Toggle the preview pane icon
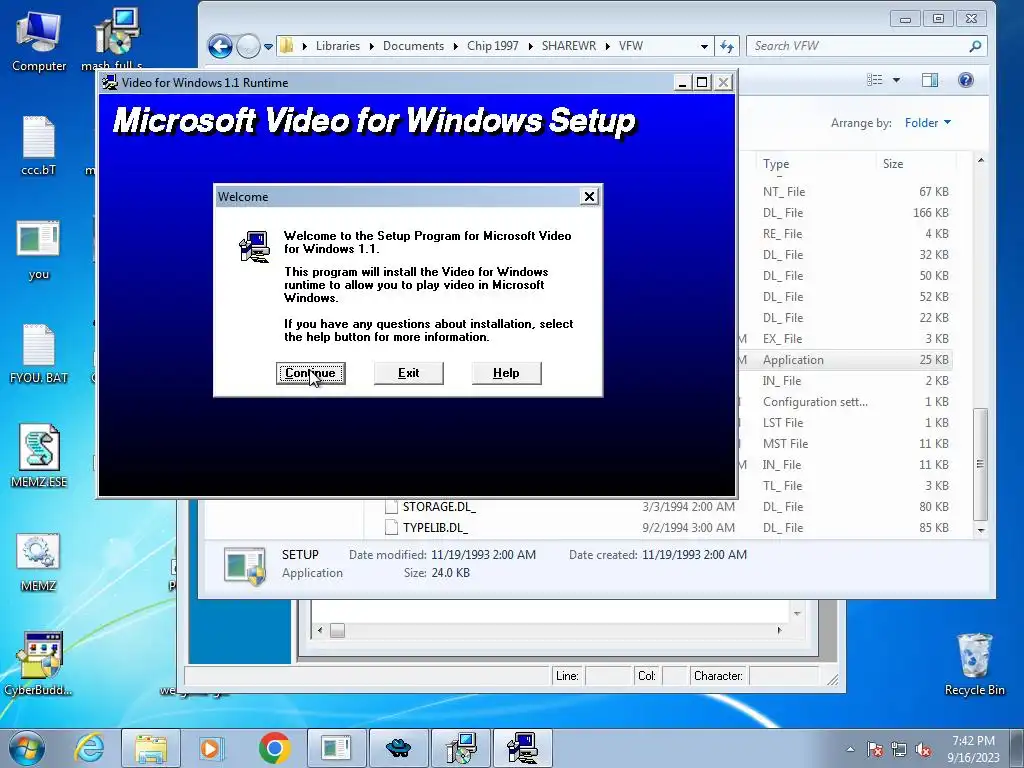 pos(930,80)
